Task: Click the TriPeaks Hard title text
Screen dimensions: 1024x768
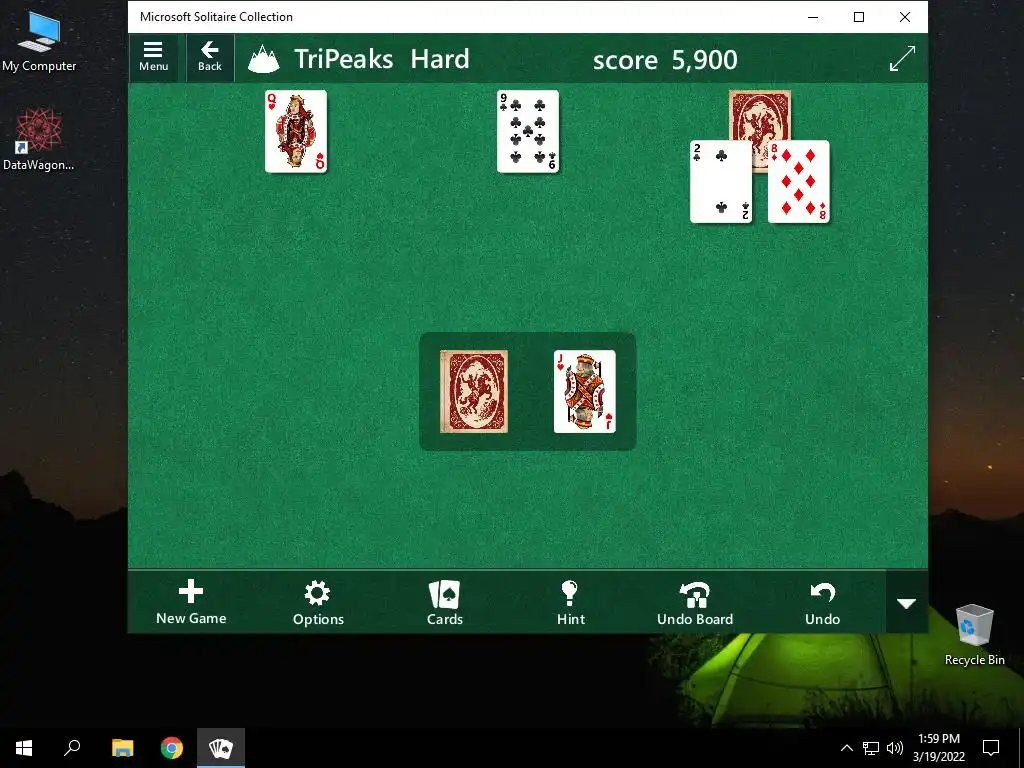Action: click(381, 59)
